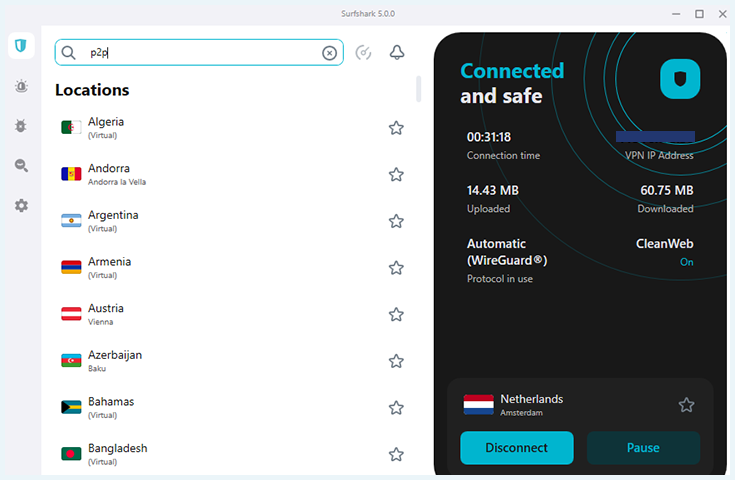The height and width of the screenshot is (480, 735).
Task: Select Argentina (Virtual) location
Action: [x=232, y=221]
